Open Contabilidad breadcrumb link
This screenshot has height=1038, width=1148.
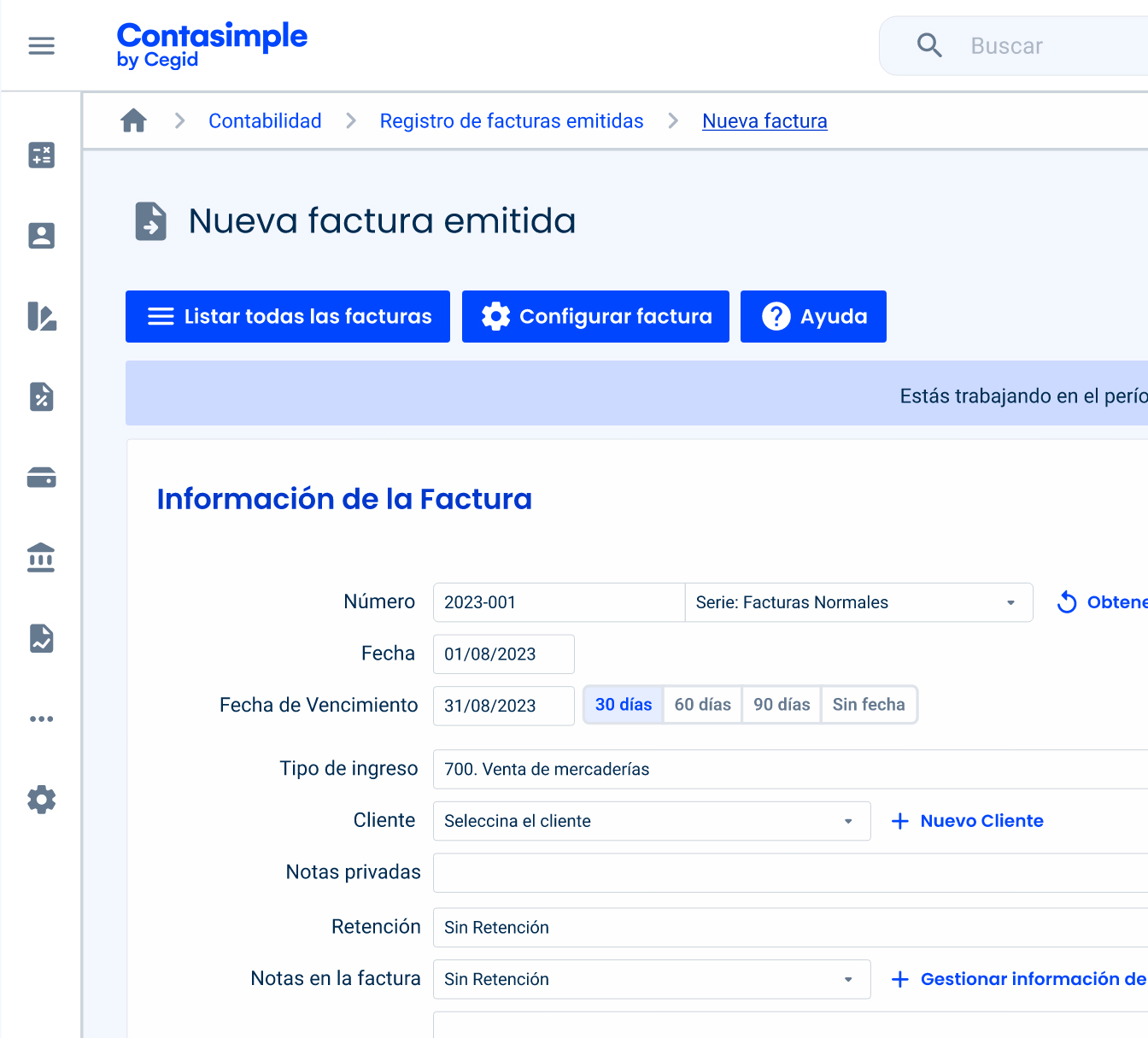tap(265, 121)
